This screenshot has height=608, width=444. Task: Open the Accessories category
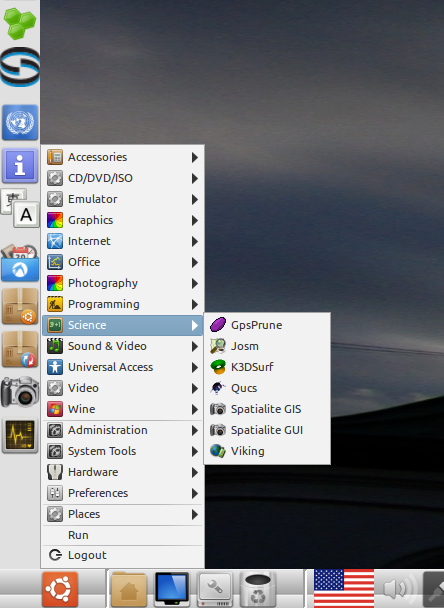(123, 157)
